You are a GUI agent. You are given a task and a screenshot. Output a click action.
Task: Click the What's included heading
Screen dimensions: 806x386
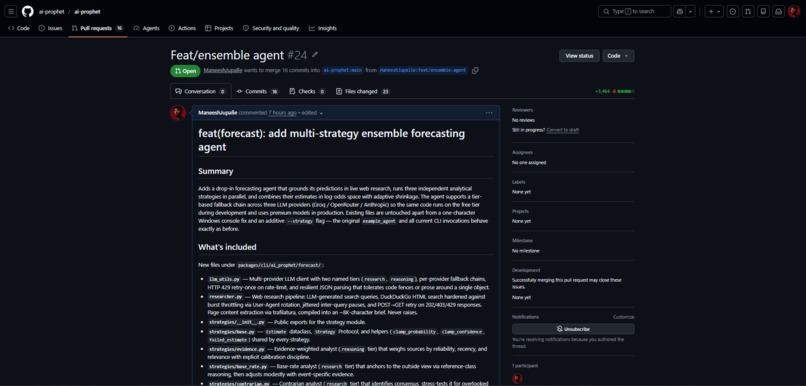pyautogui.click(x=227, y=247)
